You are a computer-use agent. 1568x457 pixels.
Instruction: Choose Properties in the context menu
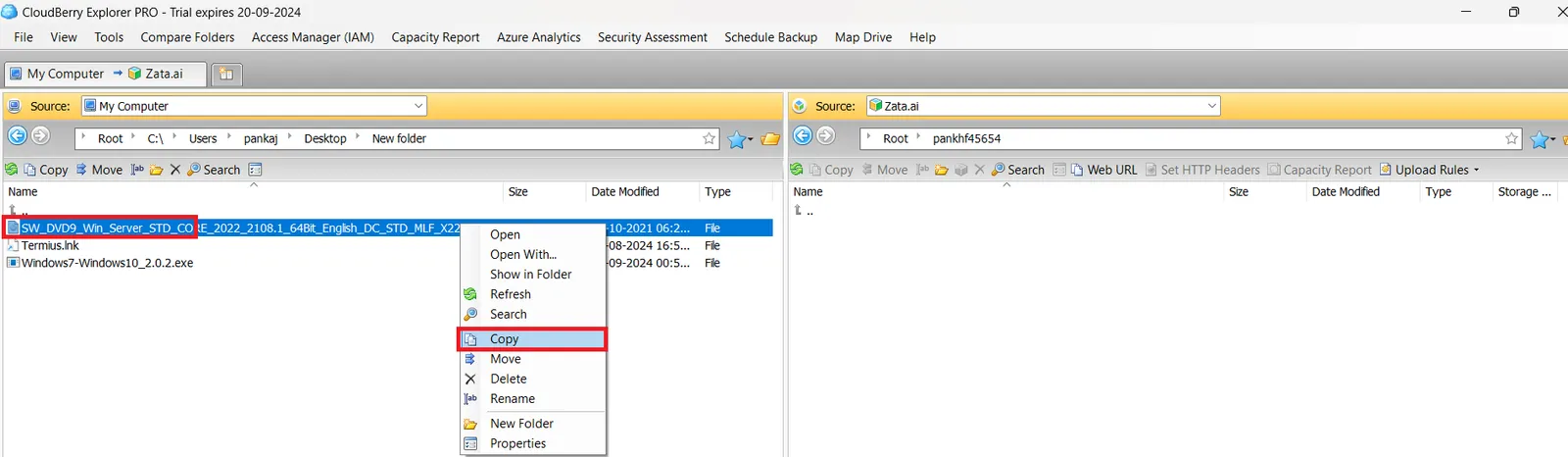pos(533,443)
